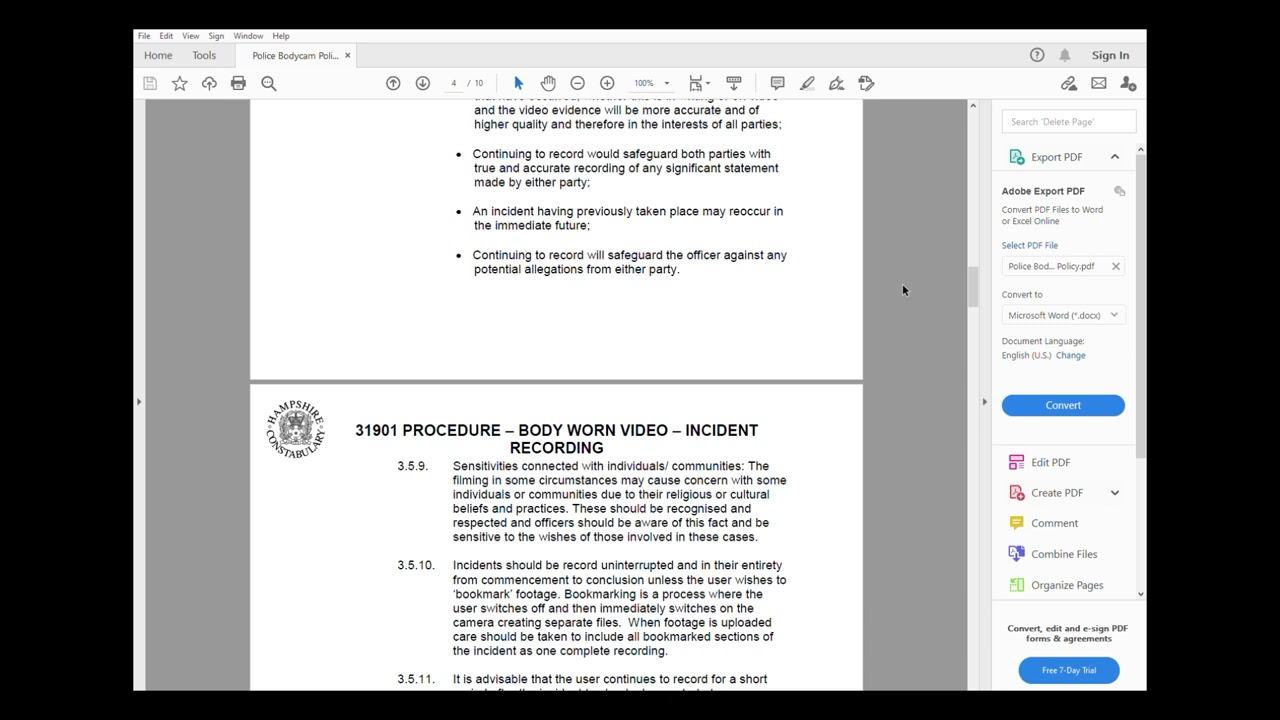The image size is (1280, 720).
Task: Click the Hampshire Constabulary logo
Action: click(296, 430)
